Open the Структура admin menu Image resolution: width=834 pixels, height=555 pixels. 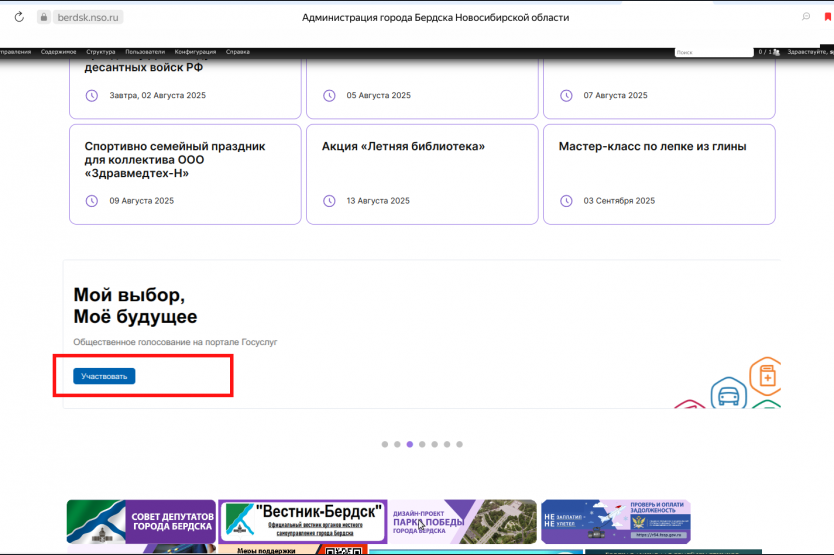click(x=101, y=52)
